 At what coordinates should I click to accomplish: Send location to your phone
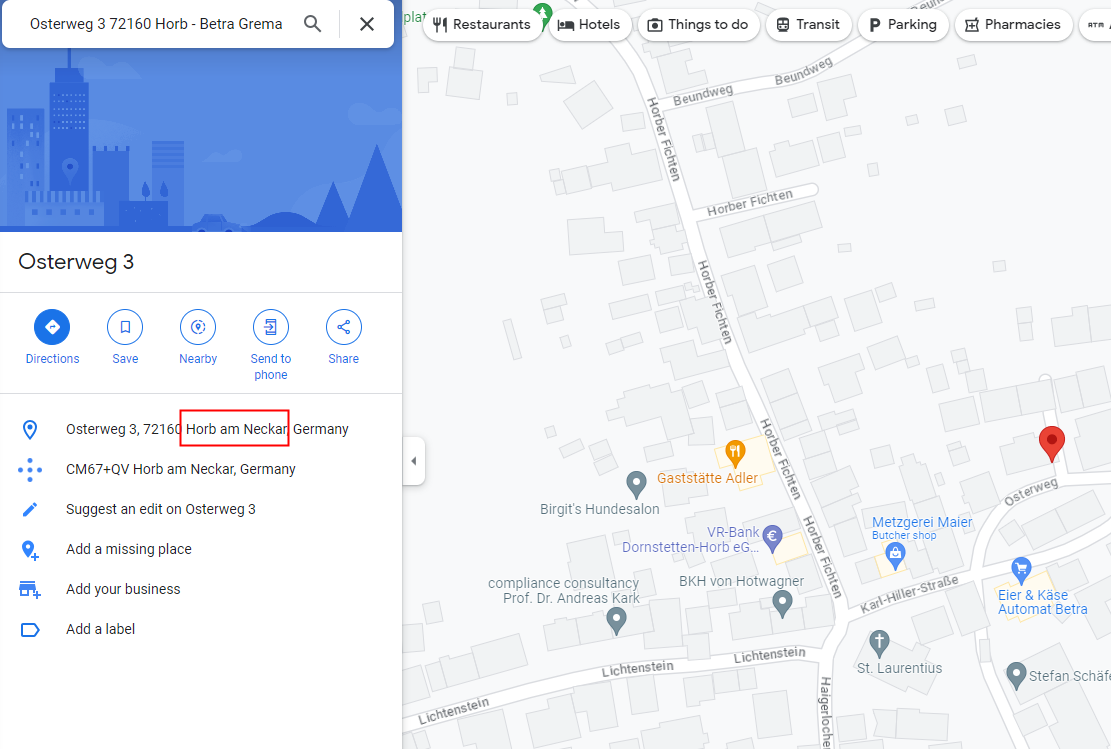coord(270,327)
